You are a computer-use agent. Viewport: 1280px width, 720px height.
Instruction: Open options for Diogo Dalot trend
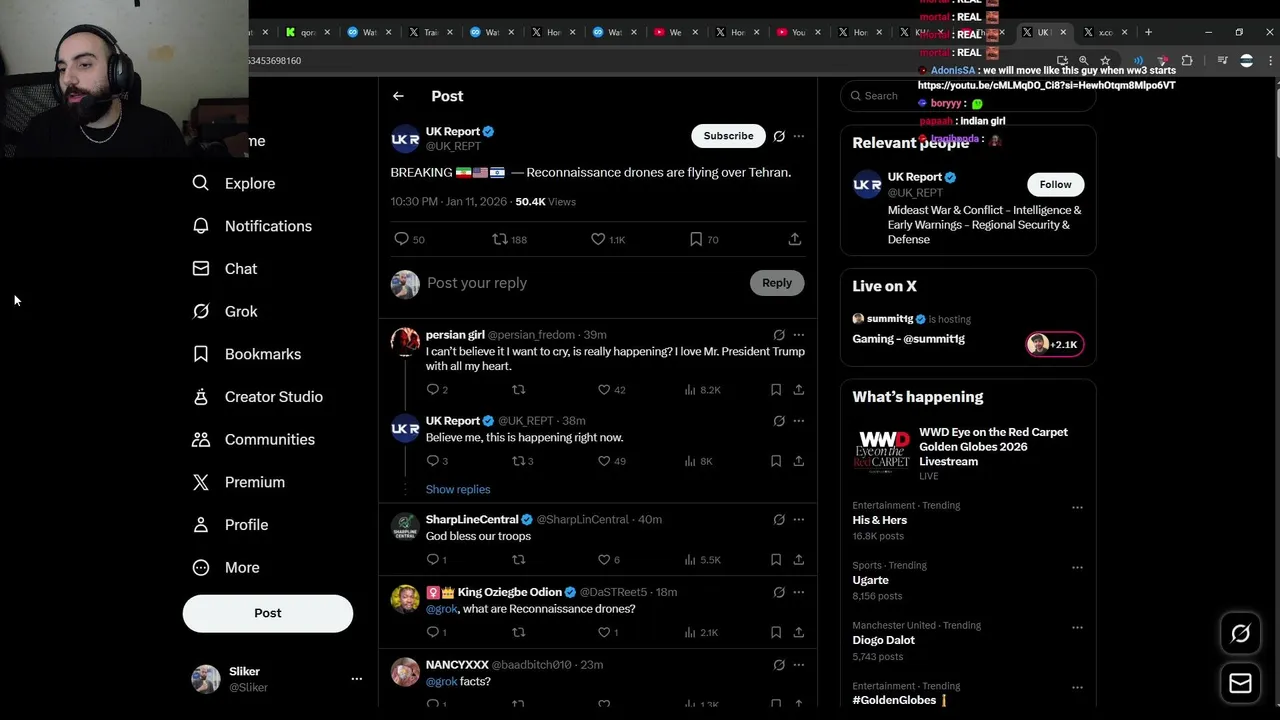point(1077,627)
